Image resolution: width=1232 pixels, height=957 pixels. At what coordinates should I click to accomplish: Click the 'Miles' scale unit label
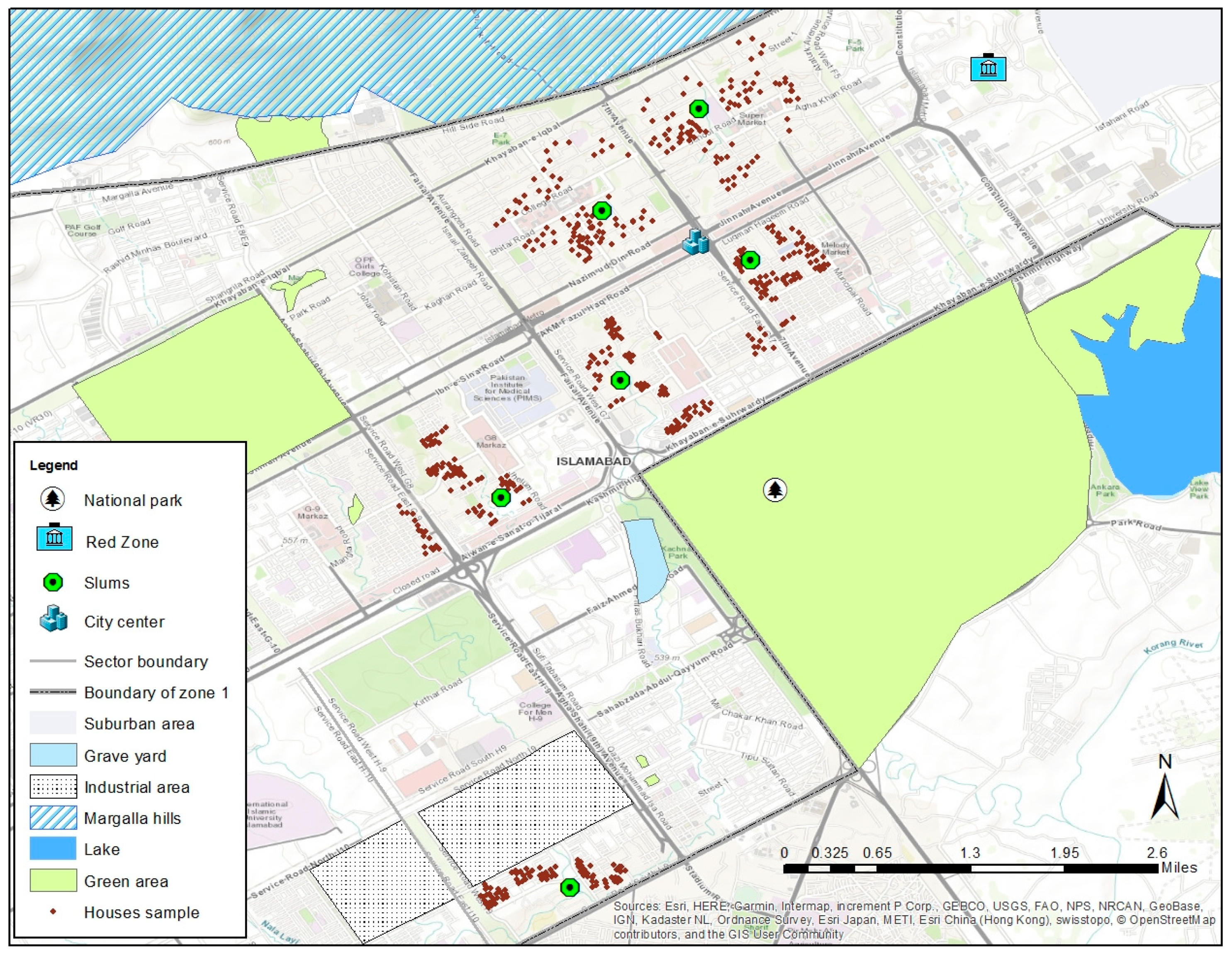tap(1179, 867)
